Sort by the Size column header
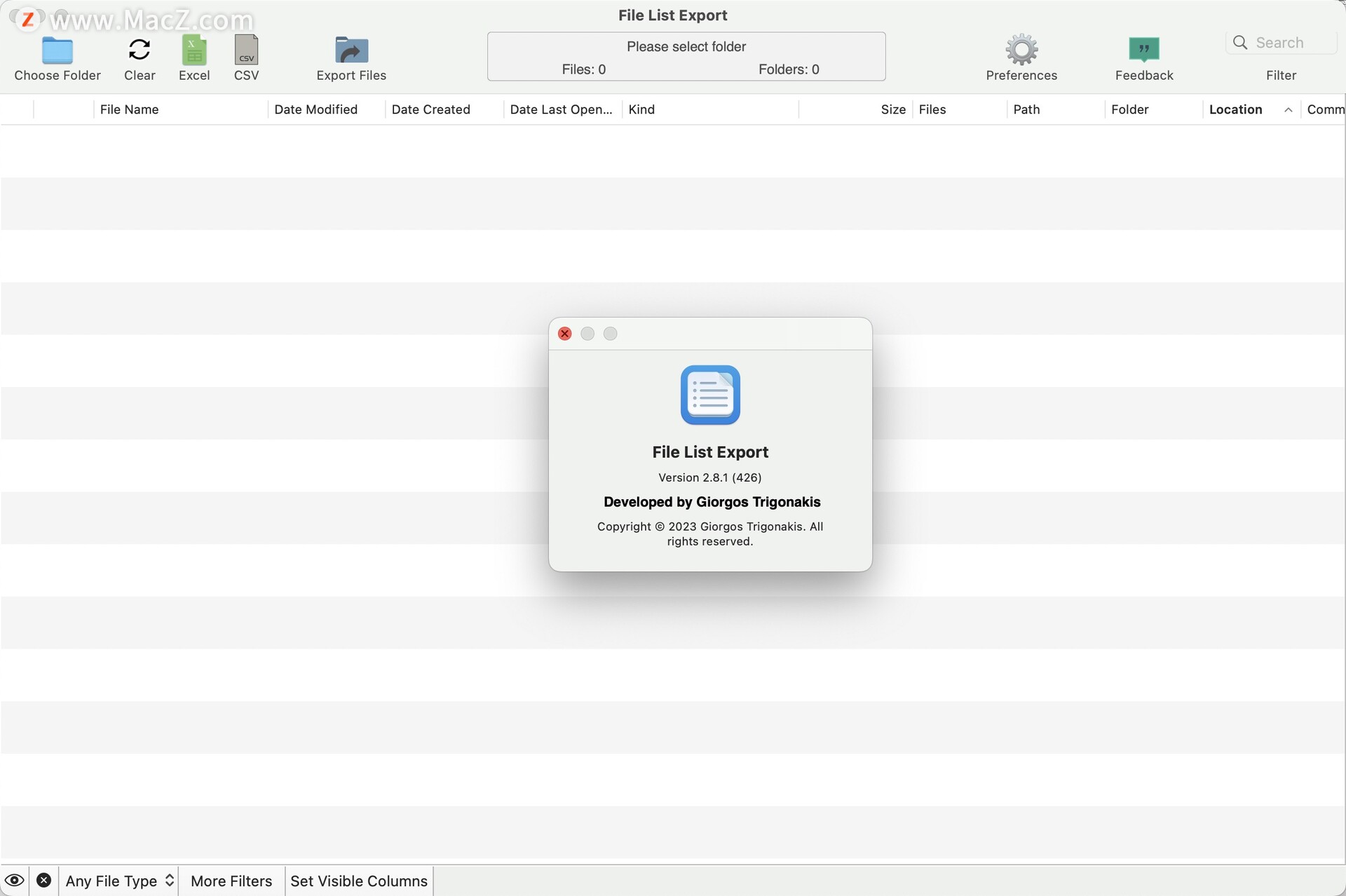 coord(892,109)
